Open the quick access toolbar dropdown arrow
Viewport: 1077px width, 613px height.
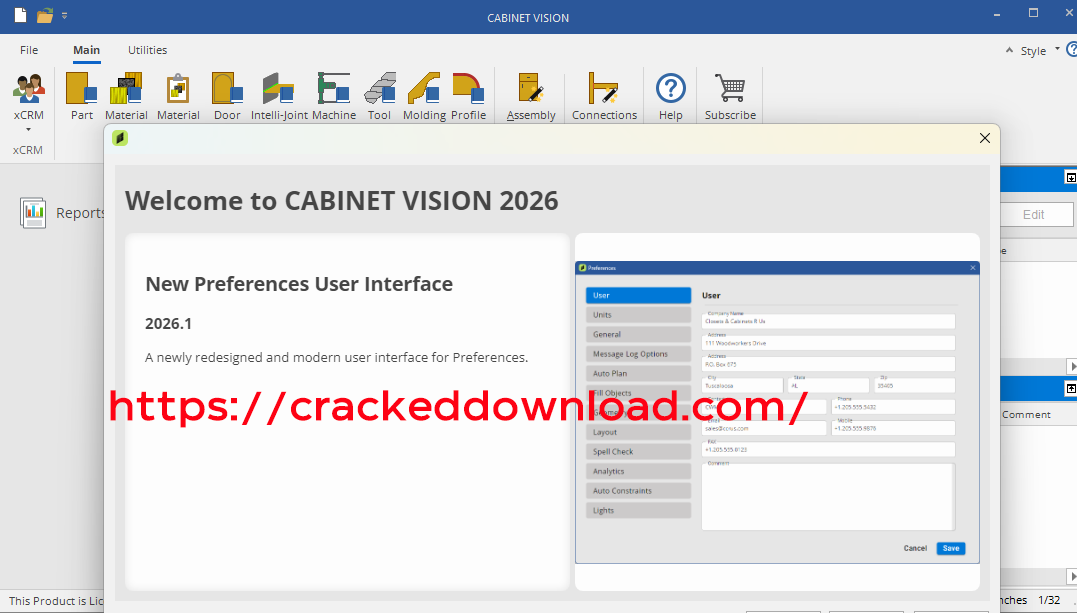(x=65, y=15)
